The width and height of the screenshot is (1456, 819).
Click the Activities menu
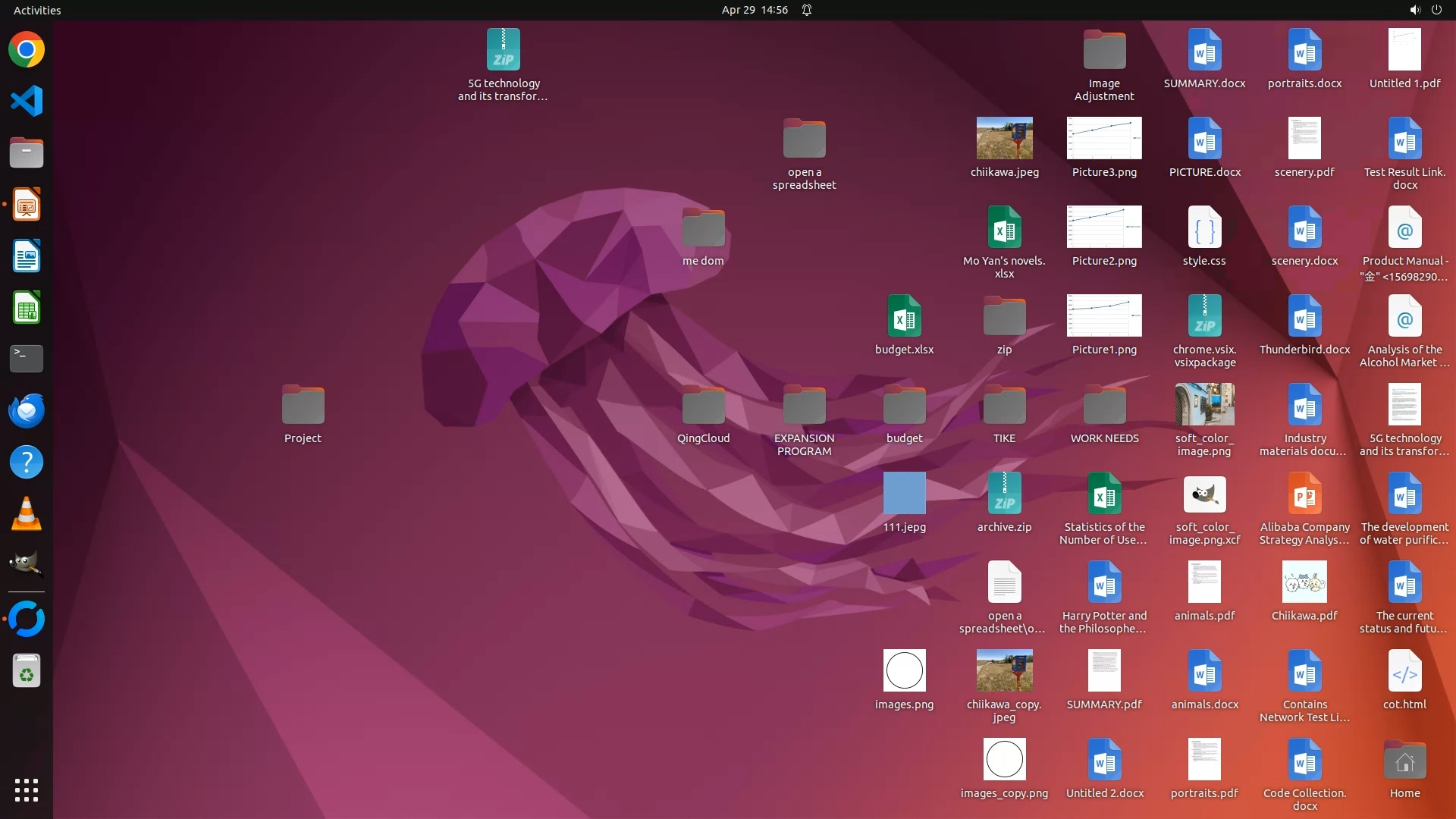point(37,10)
